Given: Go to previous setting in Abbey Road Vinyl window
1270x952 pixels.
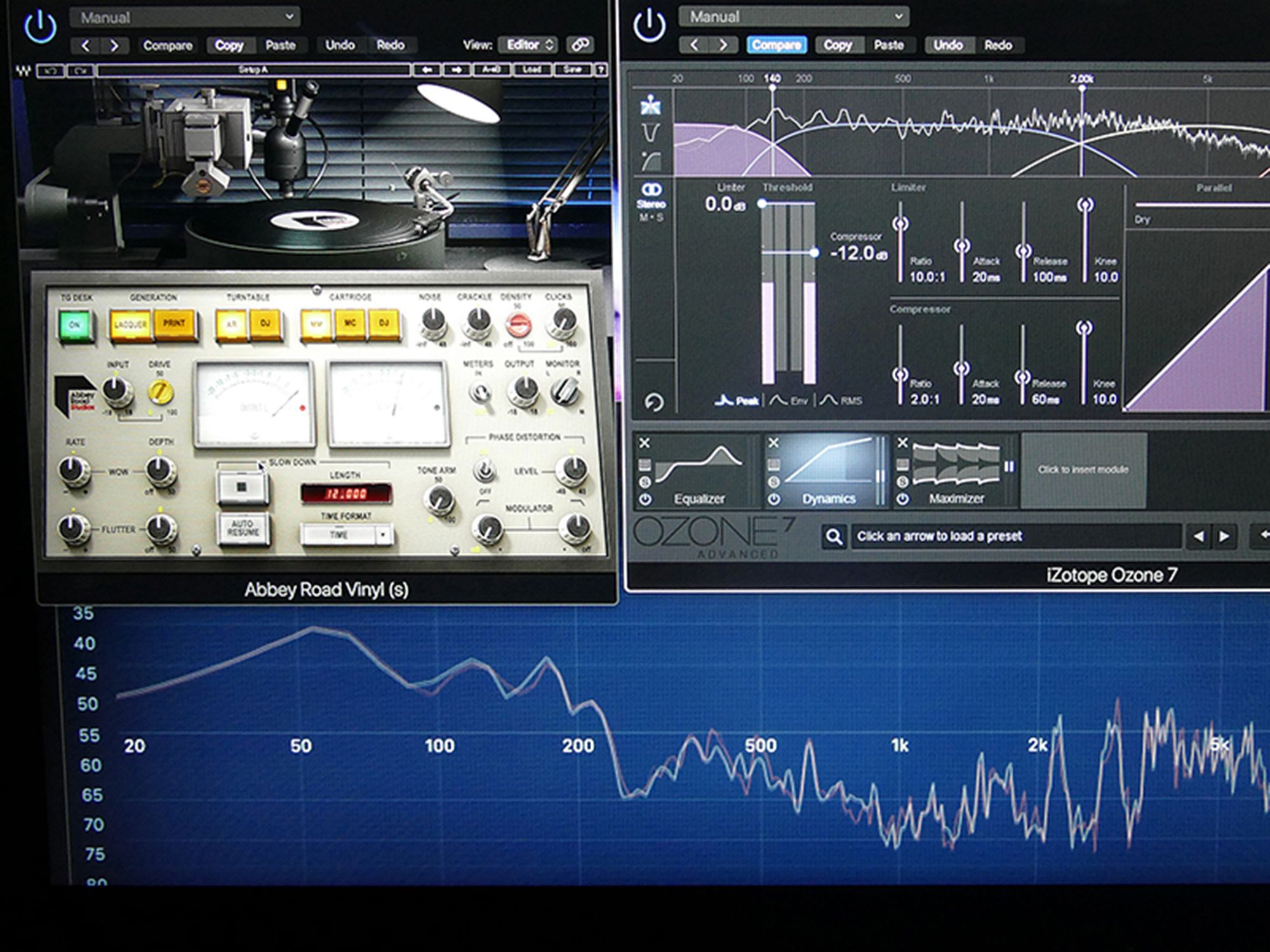Looking at the screenshot, I should click(86, 46).
